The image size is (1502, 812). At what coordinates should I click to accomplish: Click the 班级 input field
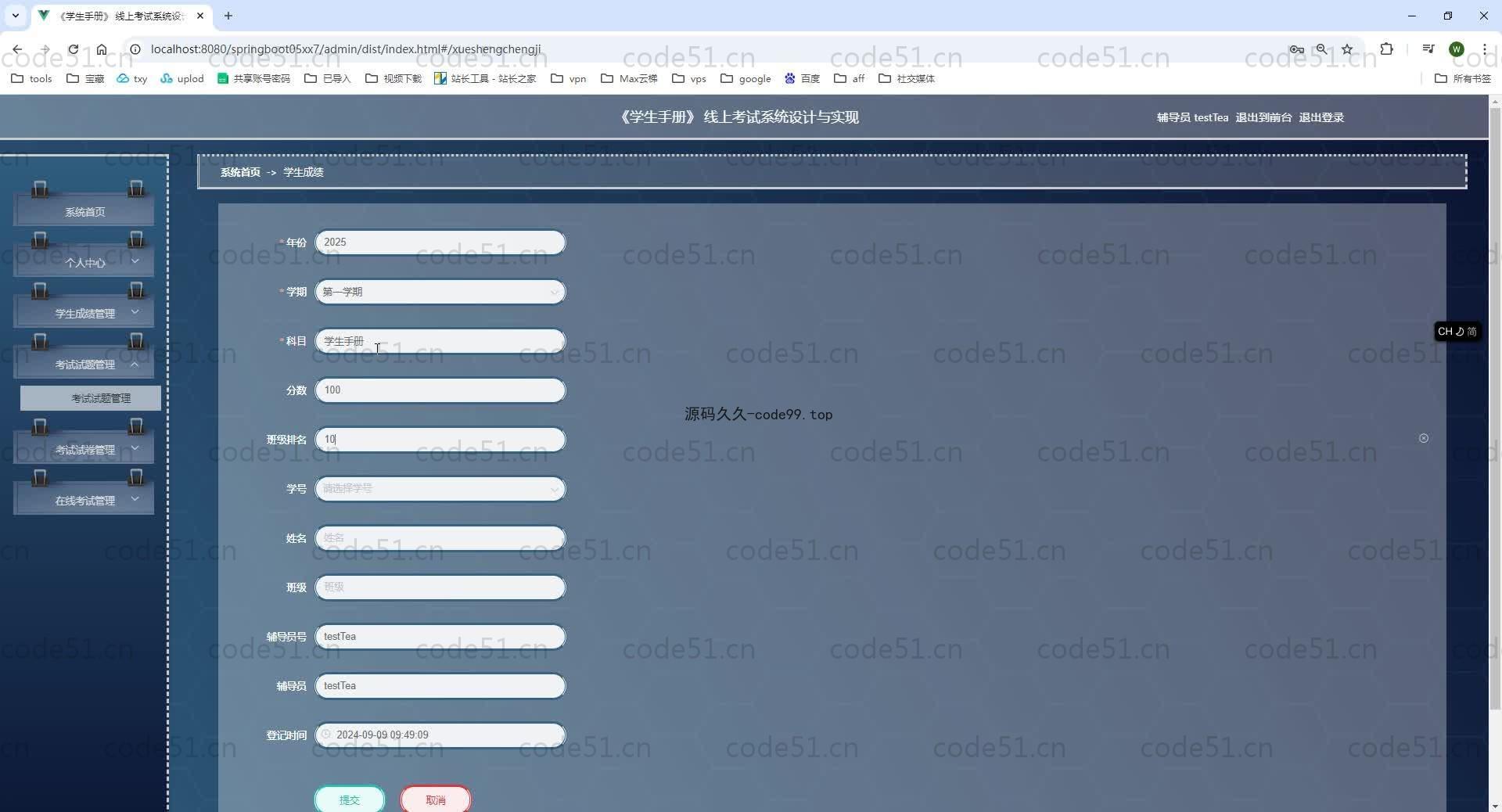(x=440, y=587)
